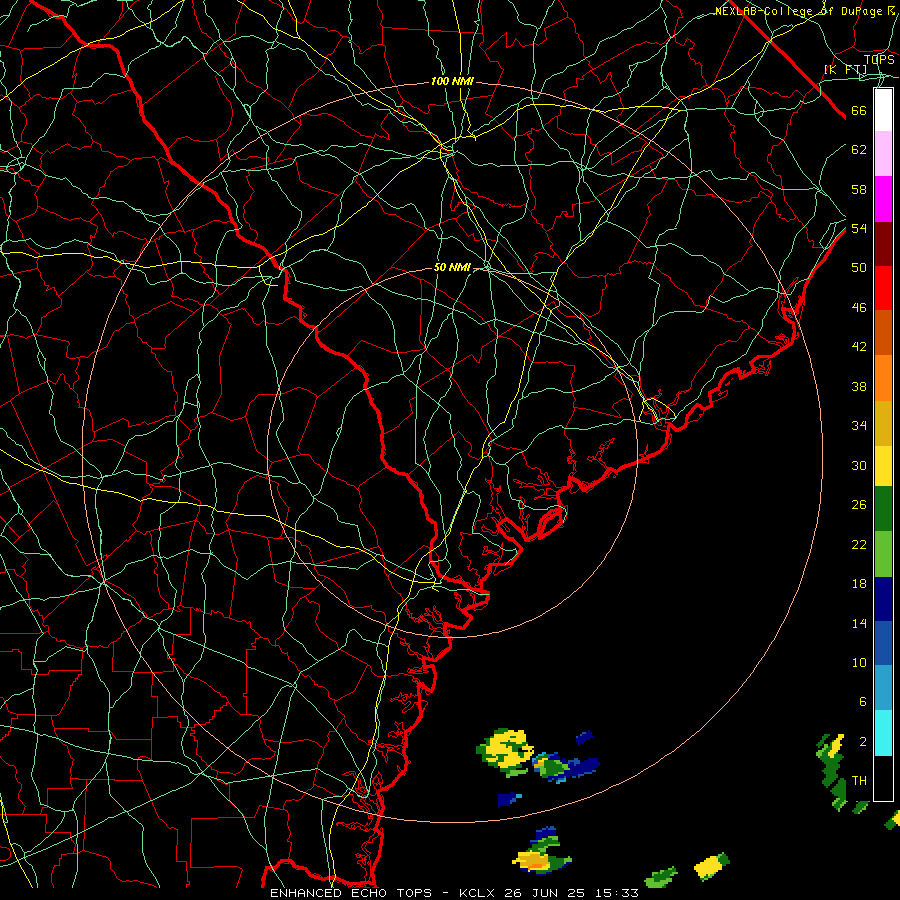Click the '10' scale value

point(859,663)
